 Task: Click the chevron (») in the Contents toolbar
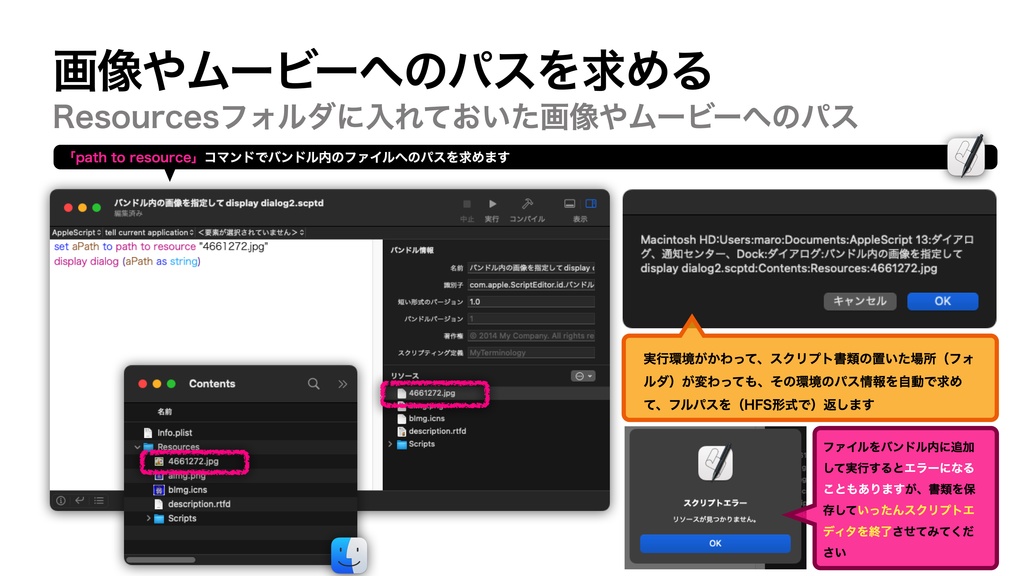[343, 384]
